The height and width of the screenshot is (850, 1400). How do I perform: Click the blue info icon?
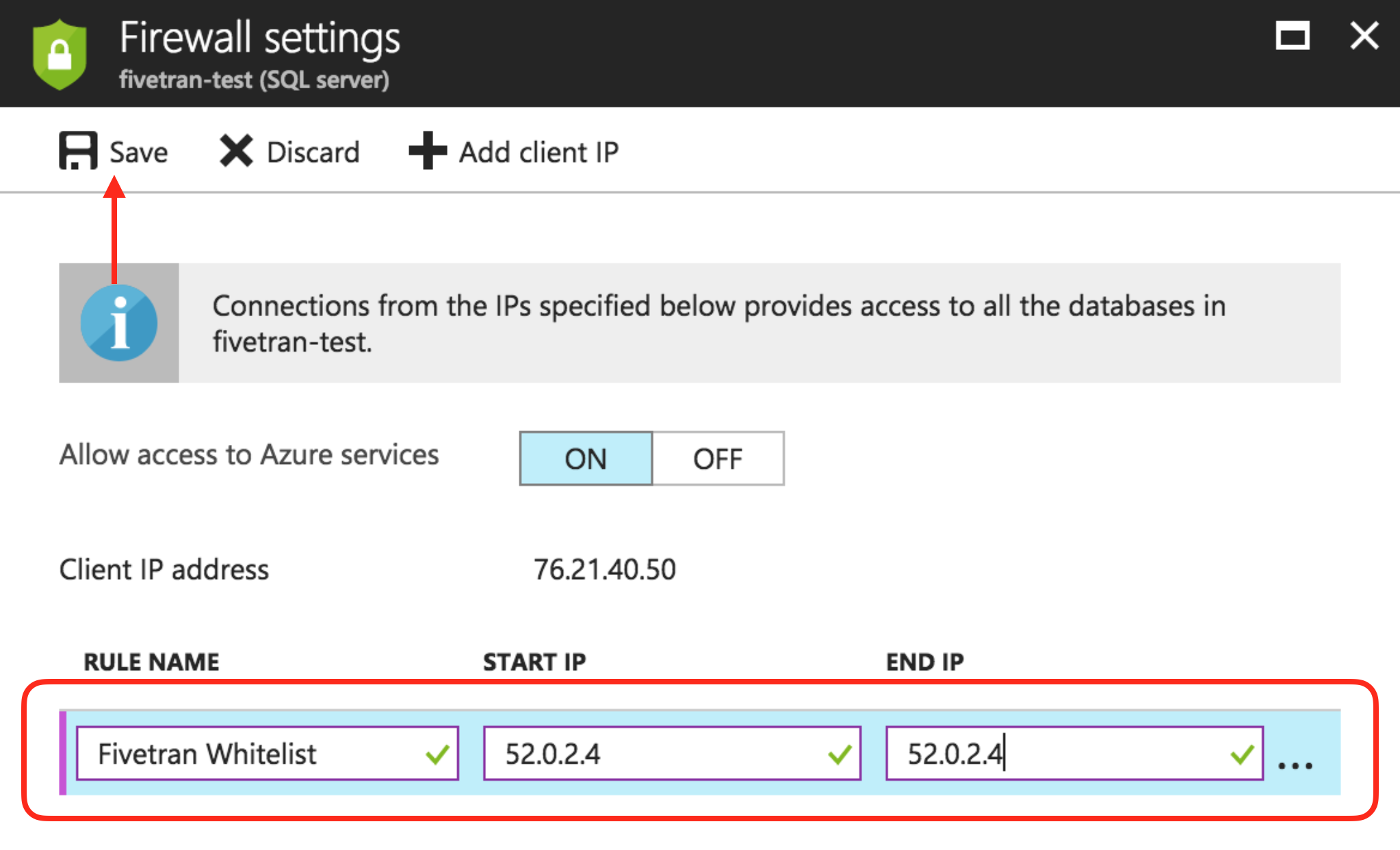119,323
